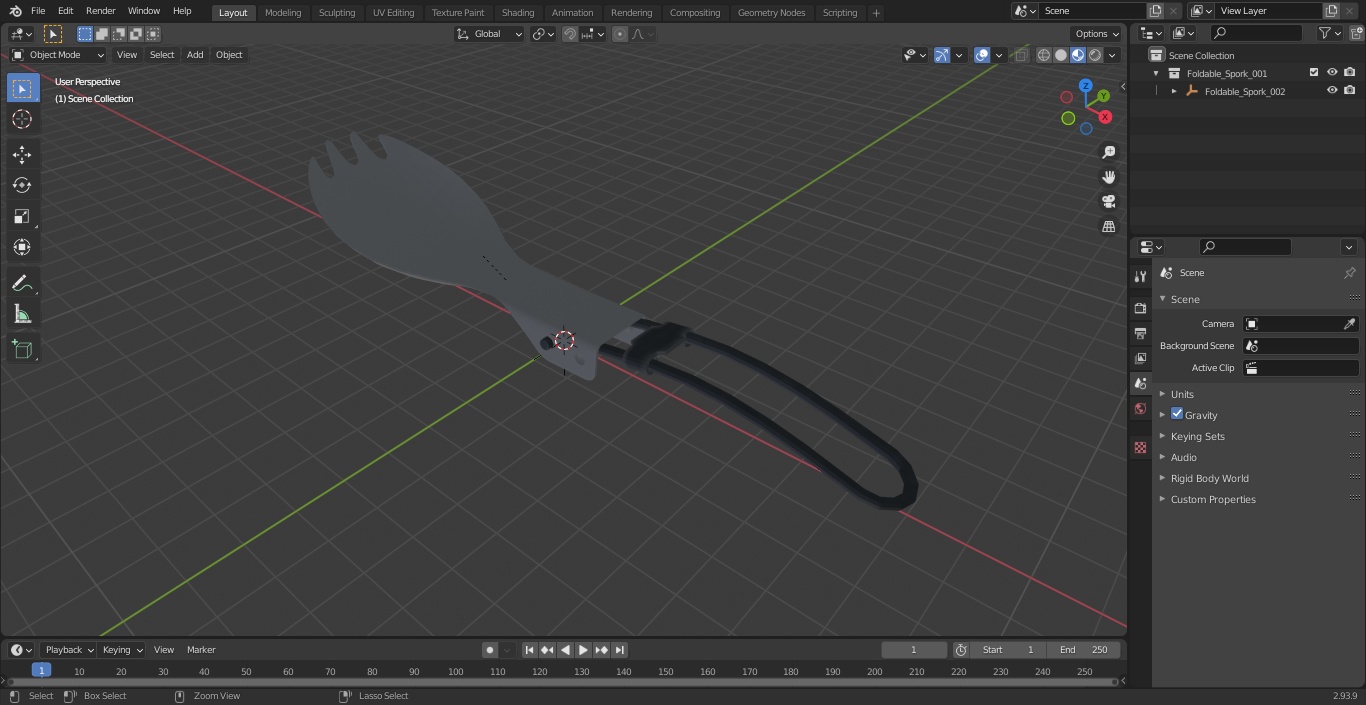Open the viewport Add menu
The image size is (1366, 705).
(195, 55)
